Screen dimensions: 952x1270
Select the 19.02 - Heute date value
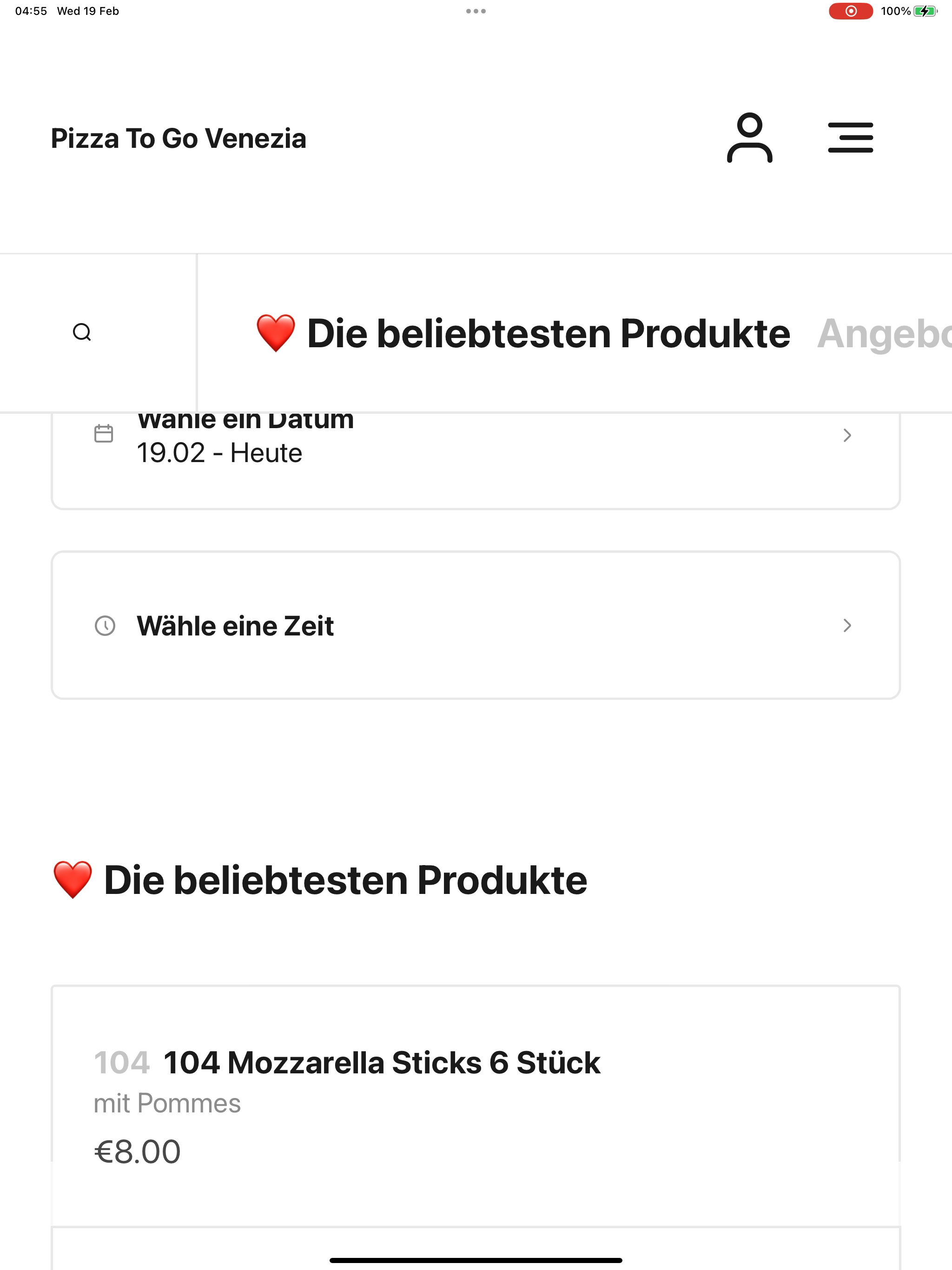click(x=219, y=453)
